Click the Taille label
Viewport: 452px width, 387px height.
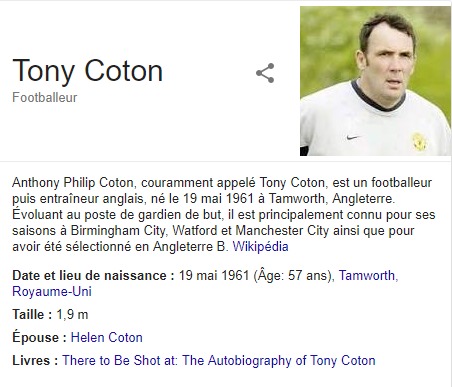pyautogui.click(x=32, y=315)
